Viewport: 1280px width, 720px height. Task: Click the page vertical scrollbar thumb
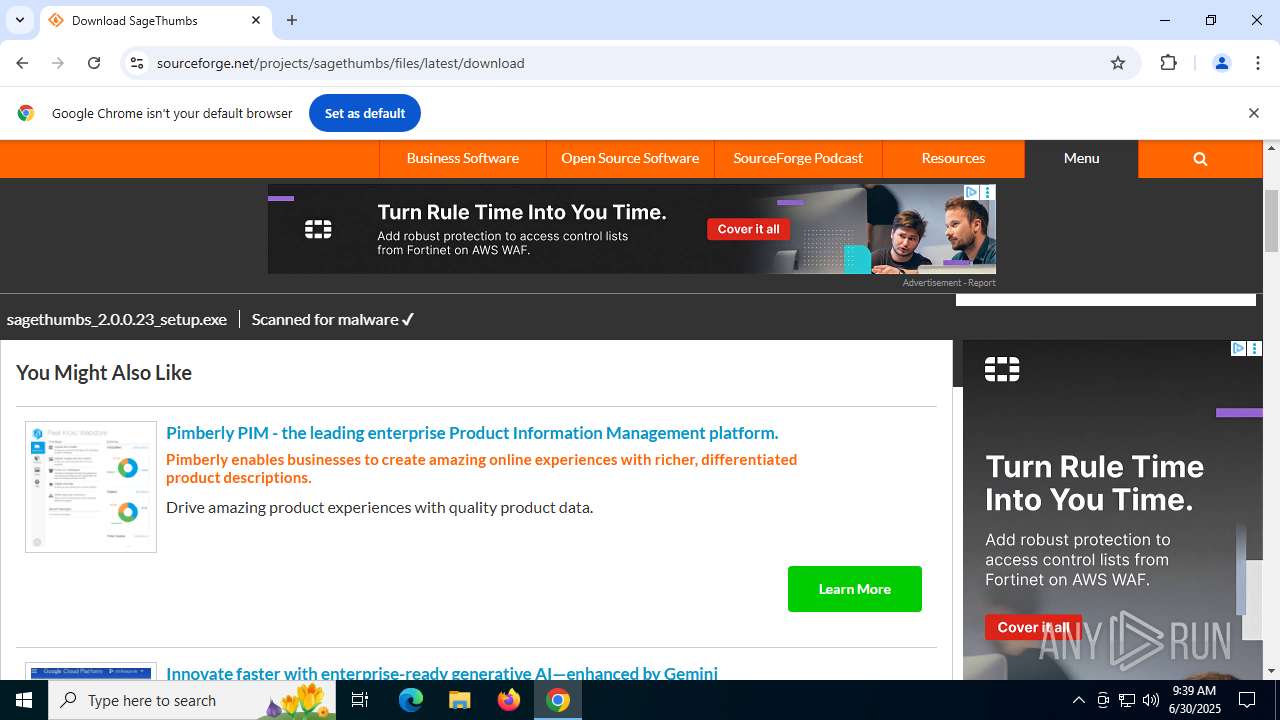[1271, 220]
